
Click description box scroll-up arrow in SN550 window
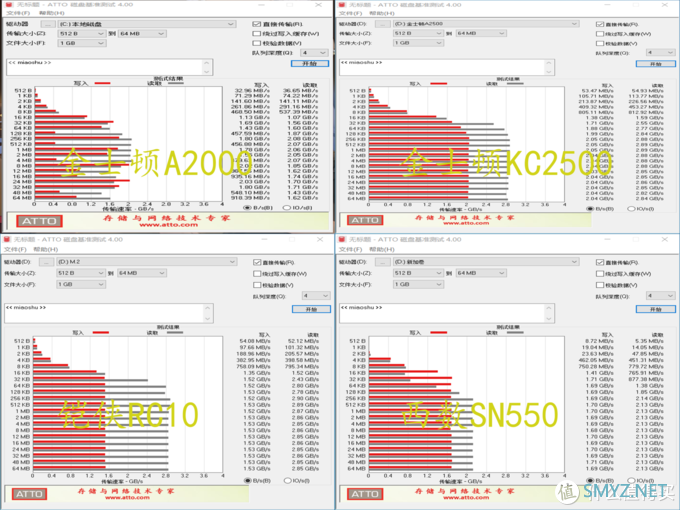tap(549, 309)
